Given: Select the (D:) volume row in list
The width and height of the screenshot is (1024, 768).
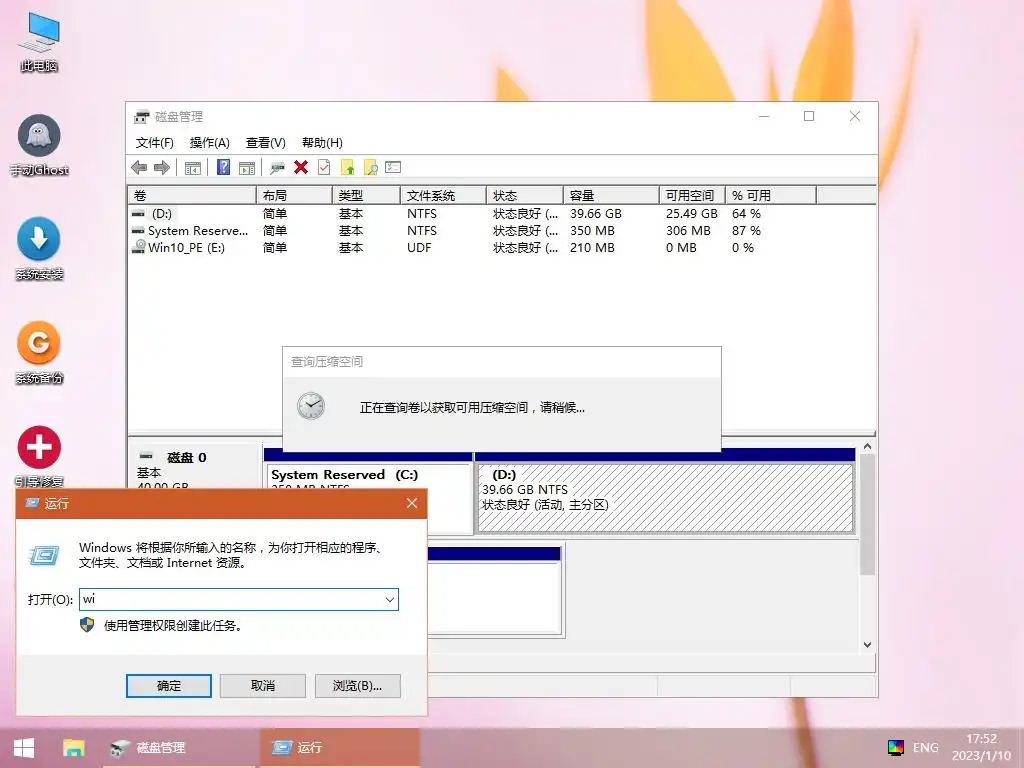Looking at the screenshot, I should pos(502,214).
